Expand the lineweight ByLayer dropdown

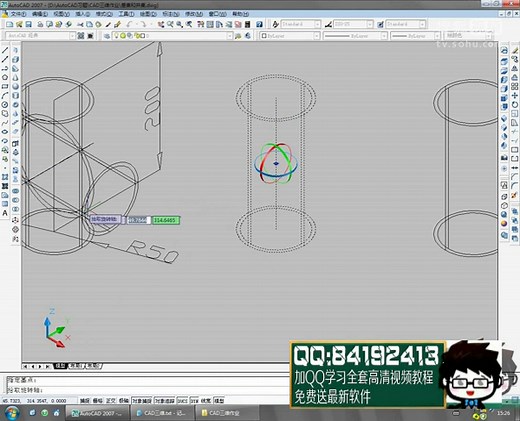[x=437, y=36]
